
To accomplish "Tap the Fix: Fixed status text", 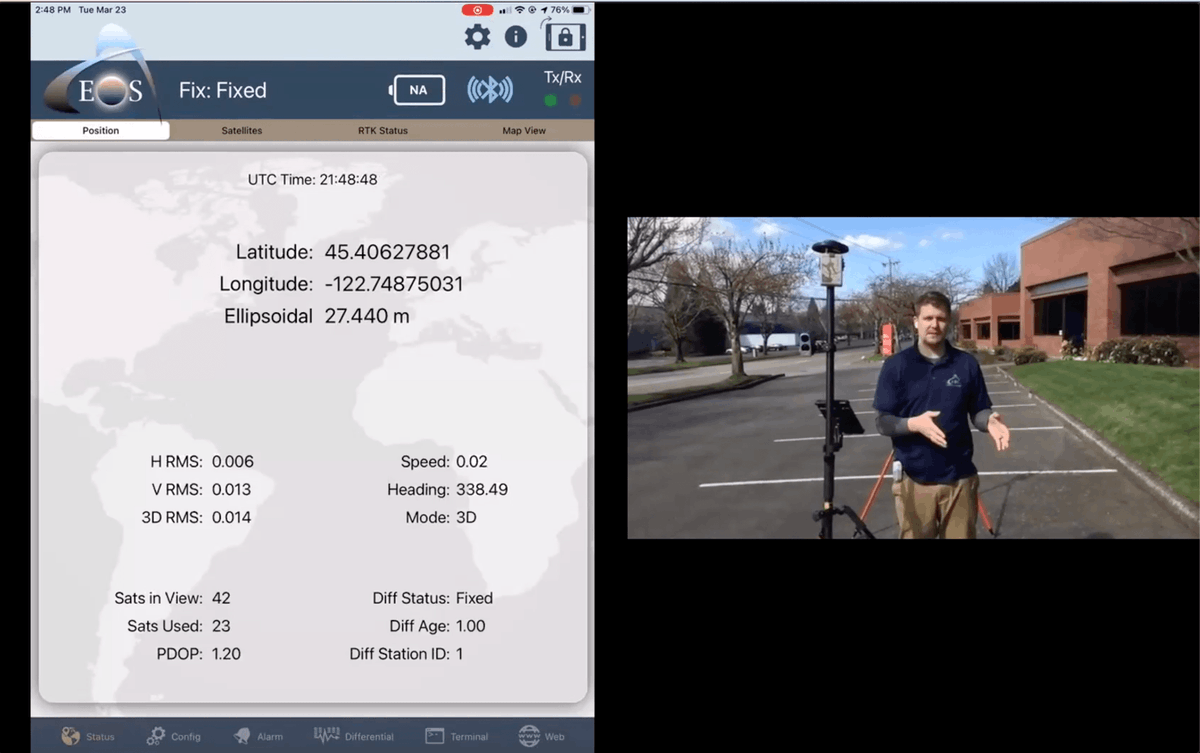I will click(x=223, y=90).
